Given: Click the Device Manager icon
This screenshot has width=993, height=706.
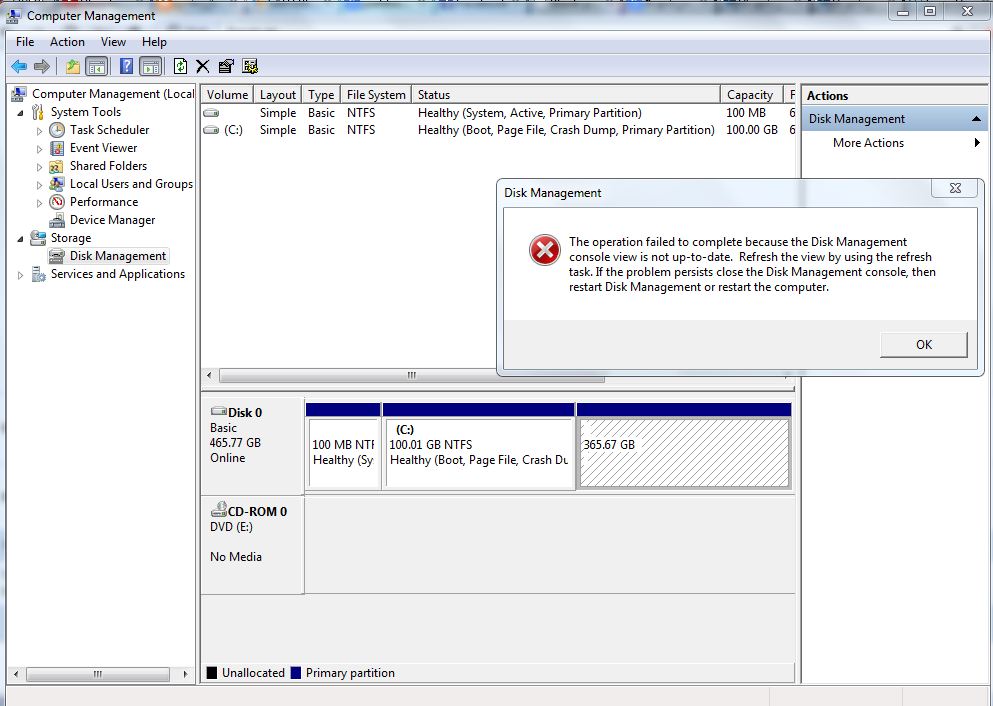Looking at the screenshot, I should pyautogui.click(x=57, y=220).
